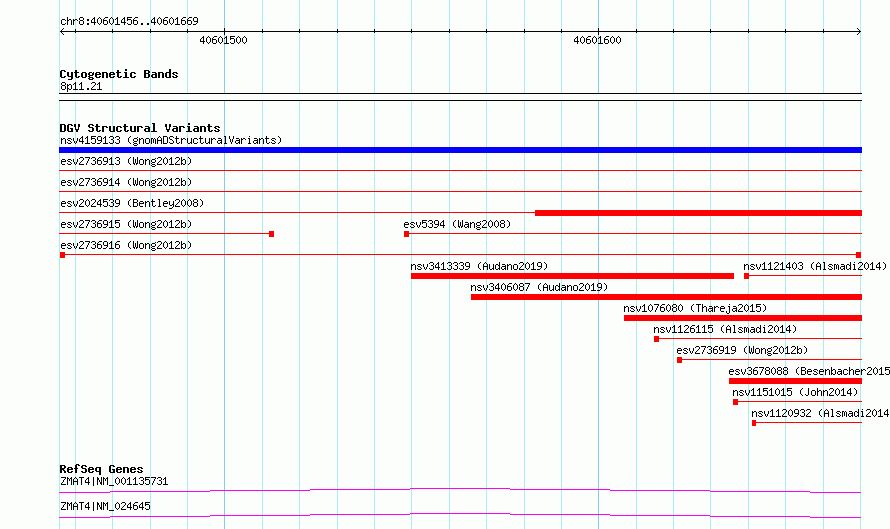Viewport: 890px width, 529px height.
Task: Open variant esv2736916 (Wong2012b)
Action: pyautogui.click(x=126, y=245)
